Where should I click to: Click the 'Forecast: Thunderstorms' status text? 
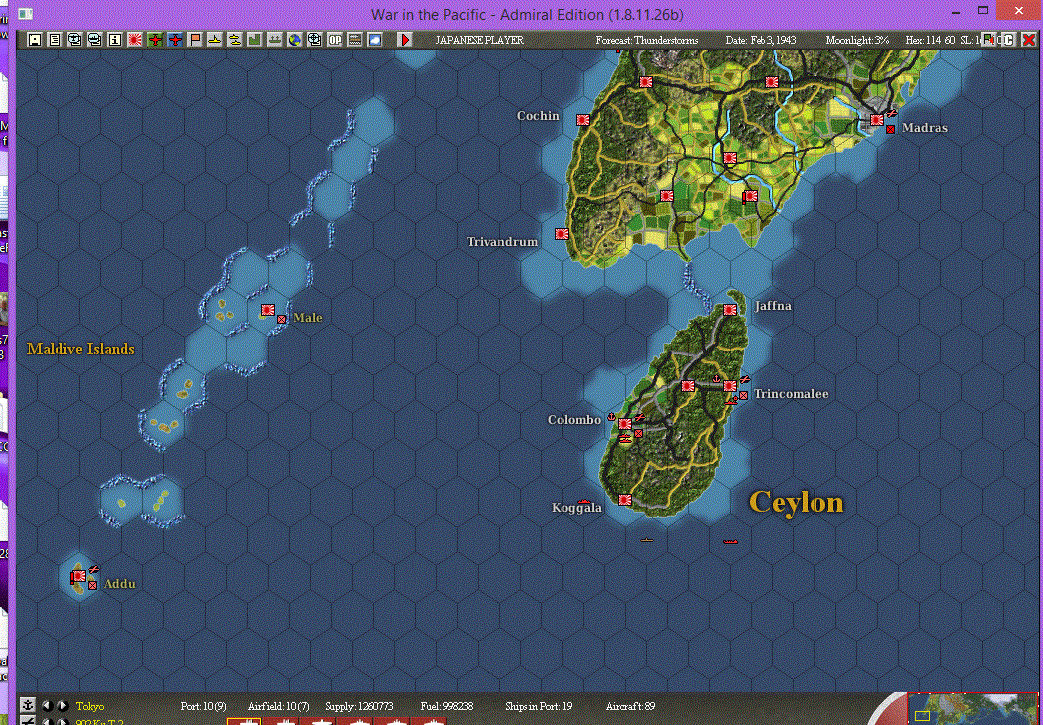[647, 40]
